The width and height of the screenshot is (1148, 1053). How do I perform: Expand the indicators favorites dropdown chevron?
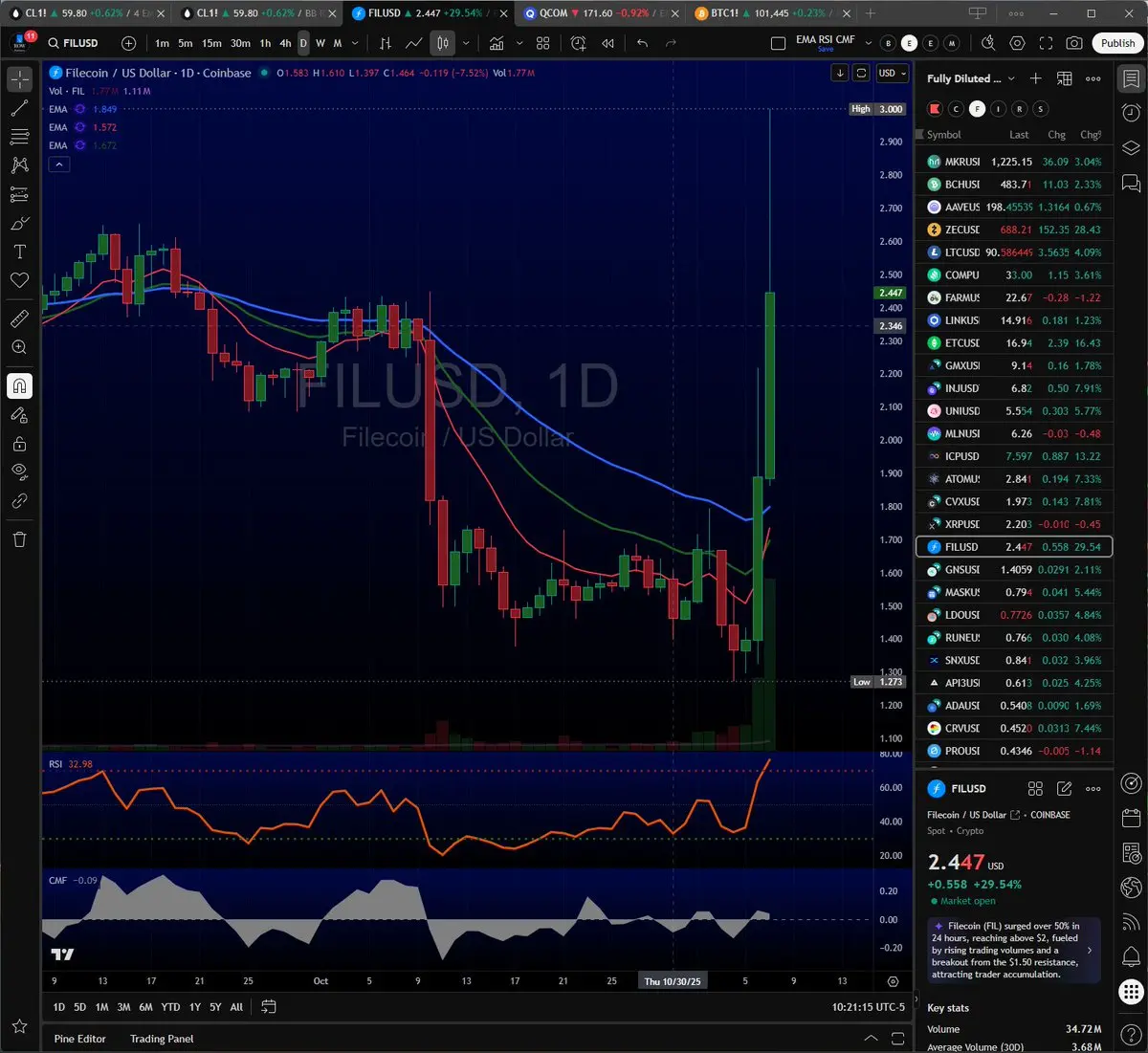click(519, 43)
